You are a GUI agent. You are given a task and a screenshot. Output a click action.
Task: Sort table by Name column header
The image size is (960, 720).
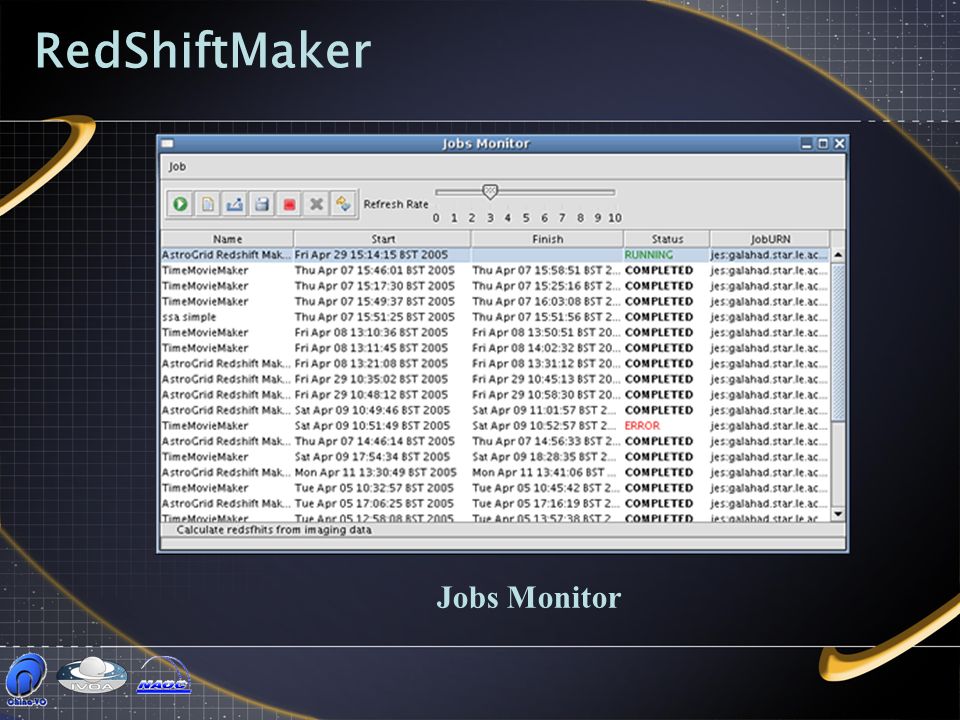coord(227,239)
